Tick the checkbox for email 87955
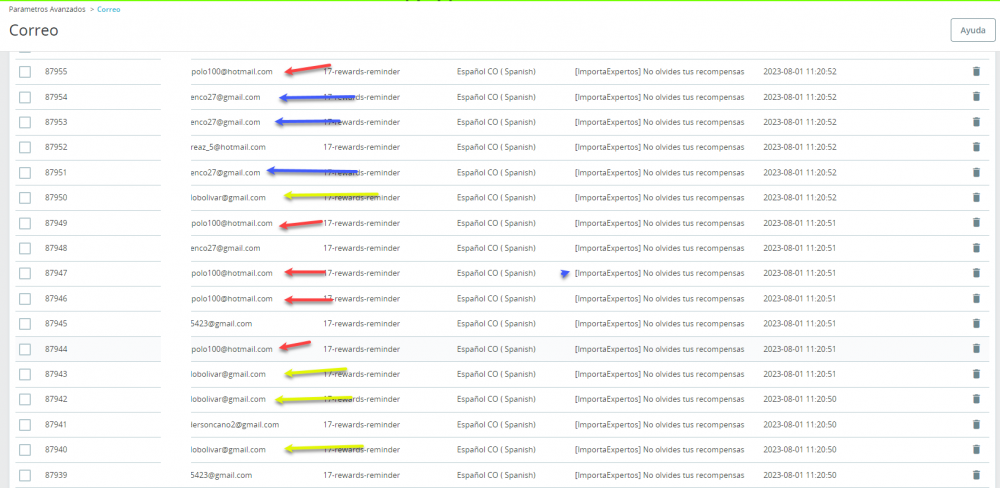The width and height of the screenshot is (1000, 488). [x=25, y=72]
